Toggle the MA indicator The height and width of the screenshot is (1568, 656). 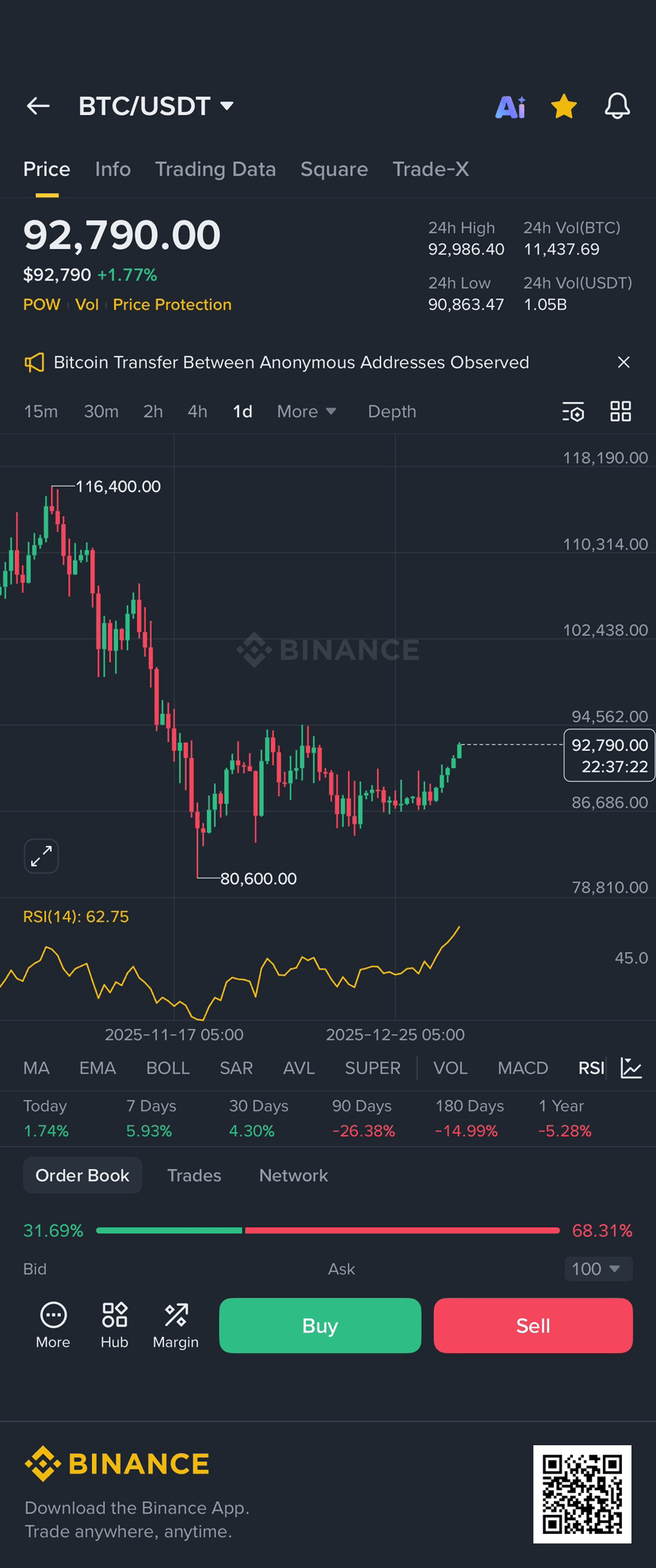36,1068
